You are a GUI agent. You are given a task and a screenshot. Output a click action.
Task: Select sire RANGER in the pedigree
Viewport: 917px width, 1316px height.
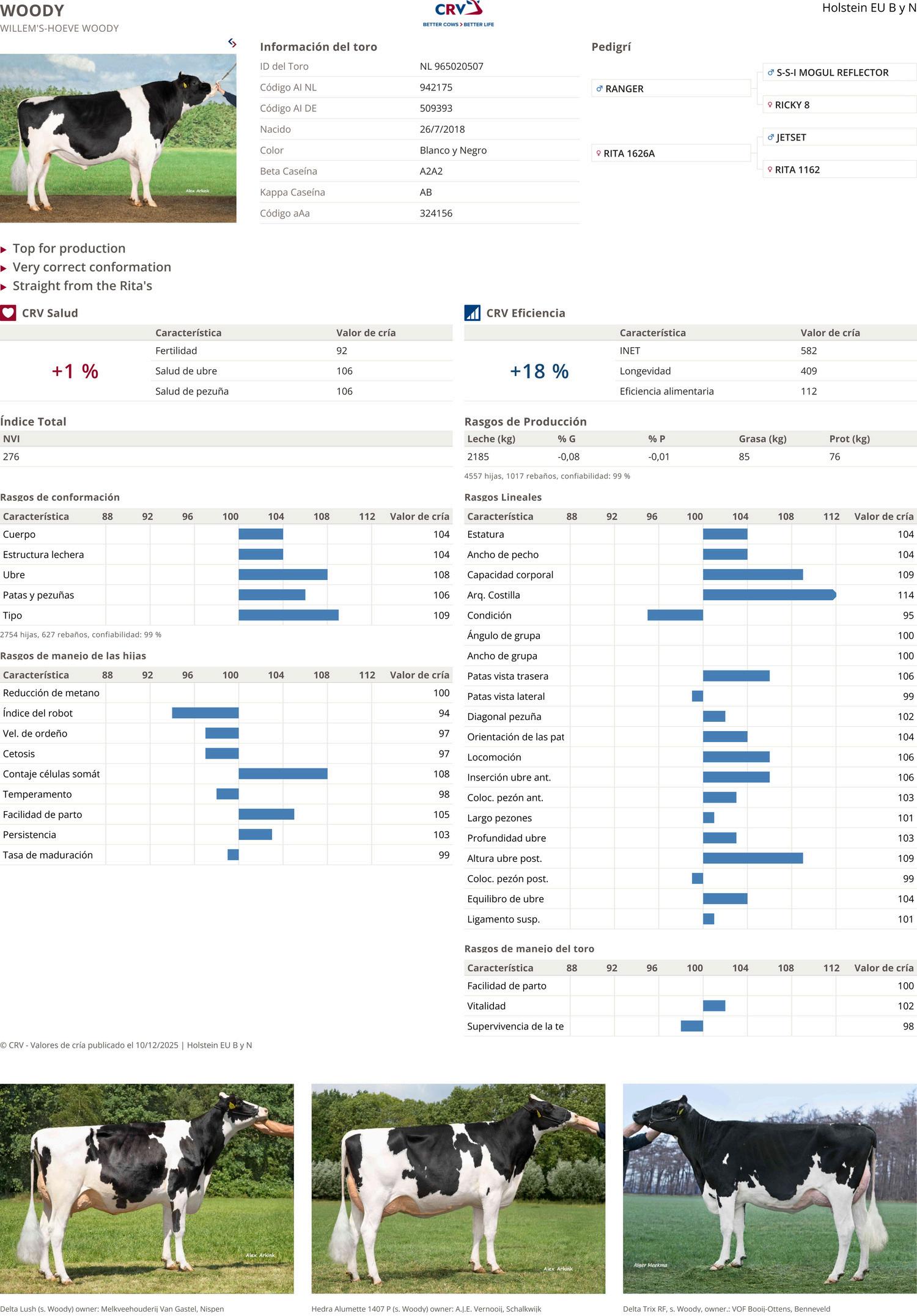pos(671,89)
